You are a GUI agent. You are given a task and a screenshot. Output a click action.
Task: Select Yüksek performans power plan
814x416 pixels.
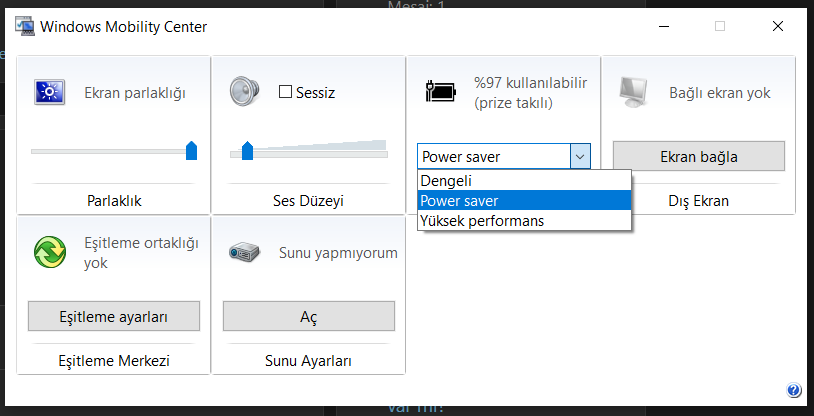pyautogui.click(x=482, y=220)
